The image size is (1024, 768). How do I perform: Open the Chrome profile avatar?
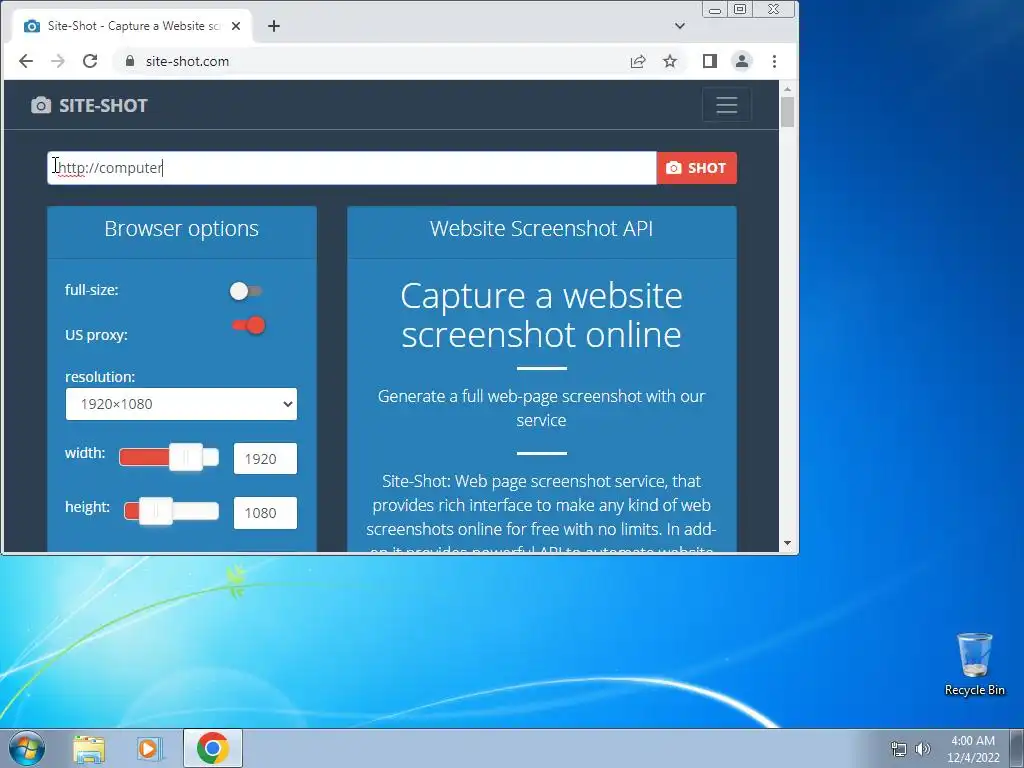[x=742, y=61]
